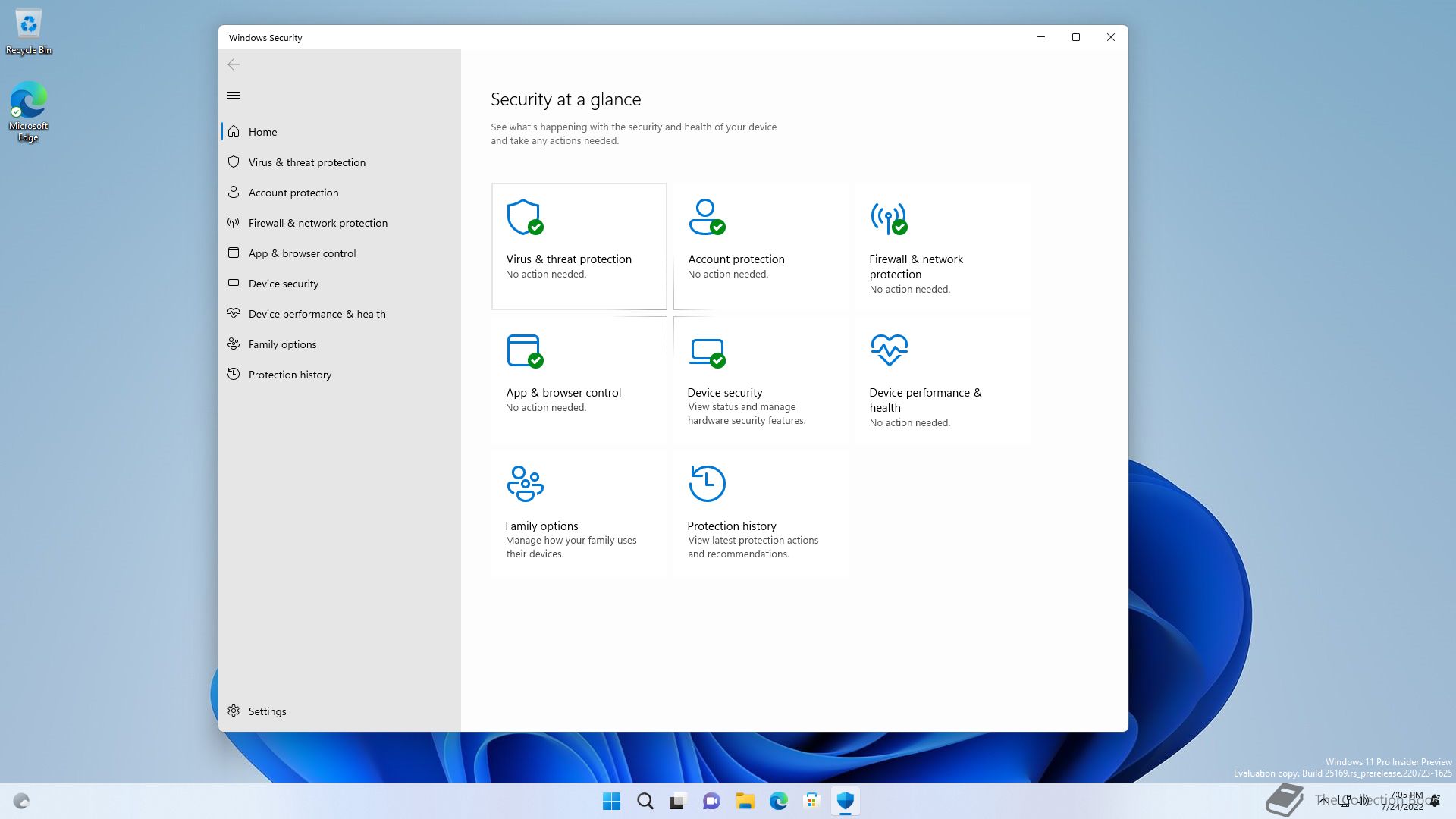Click 'View status and manage hardware security features' text
The image size is (1456, 819).
coord(746,413)
